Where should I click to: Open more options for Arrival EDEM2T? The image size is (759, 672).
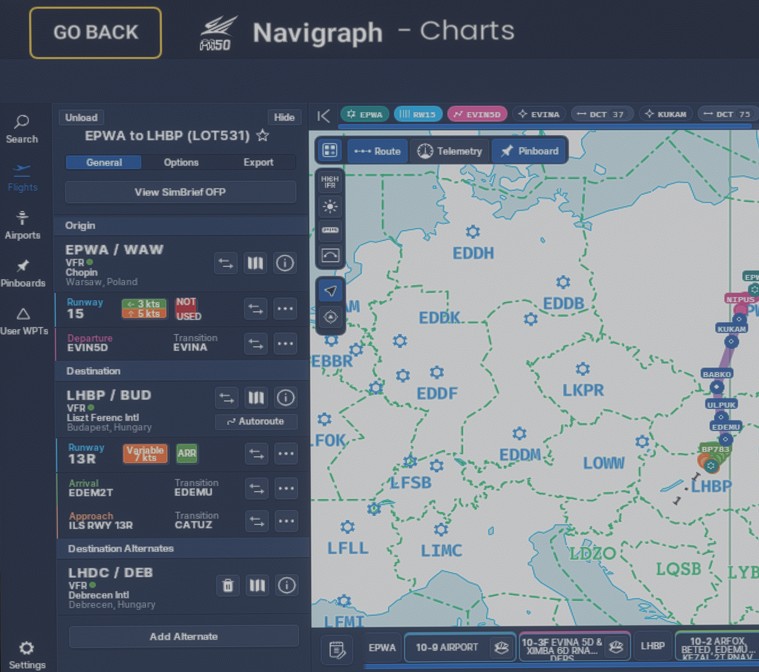pyautogui.click(x=286, y=489)
